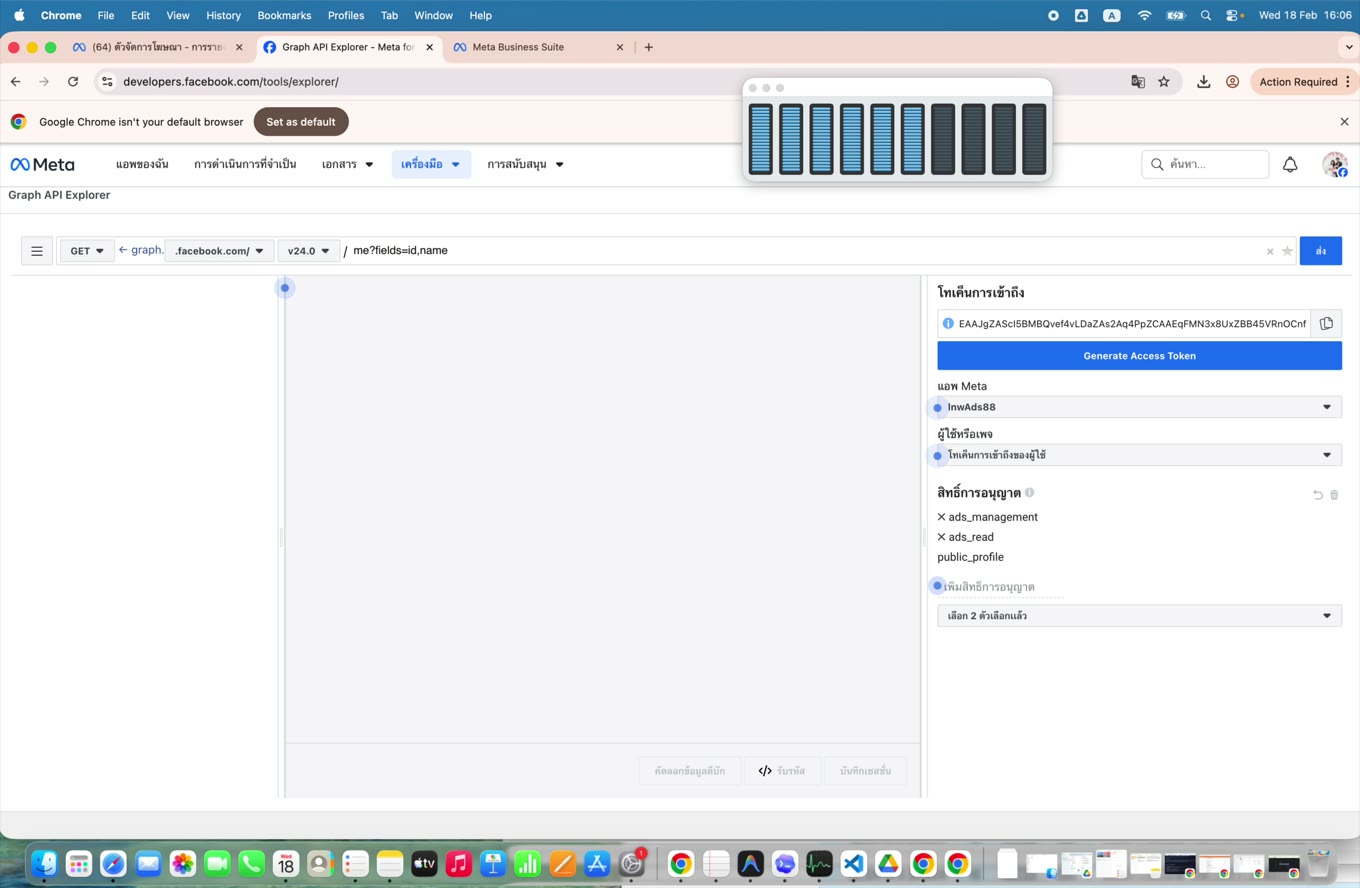This screenshot has width=1360, height=888.
Task: Switch to the ads manager tab labeled (64)
Action: [156, 47]
